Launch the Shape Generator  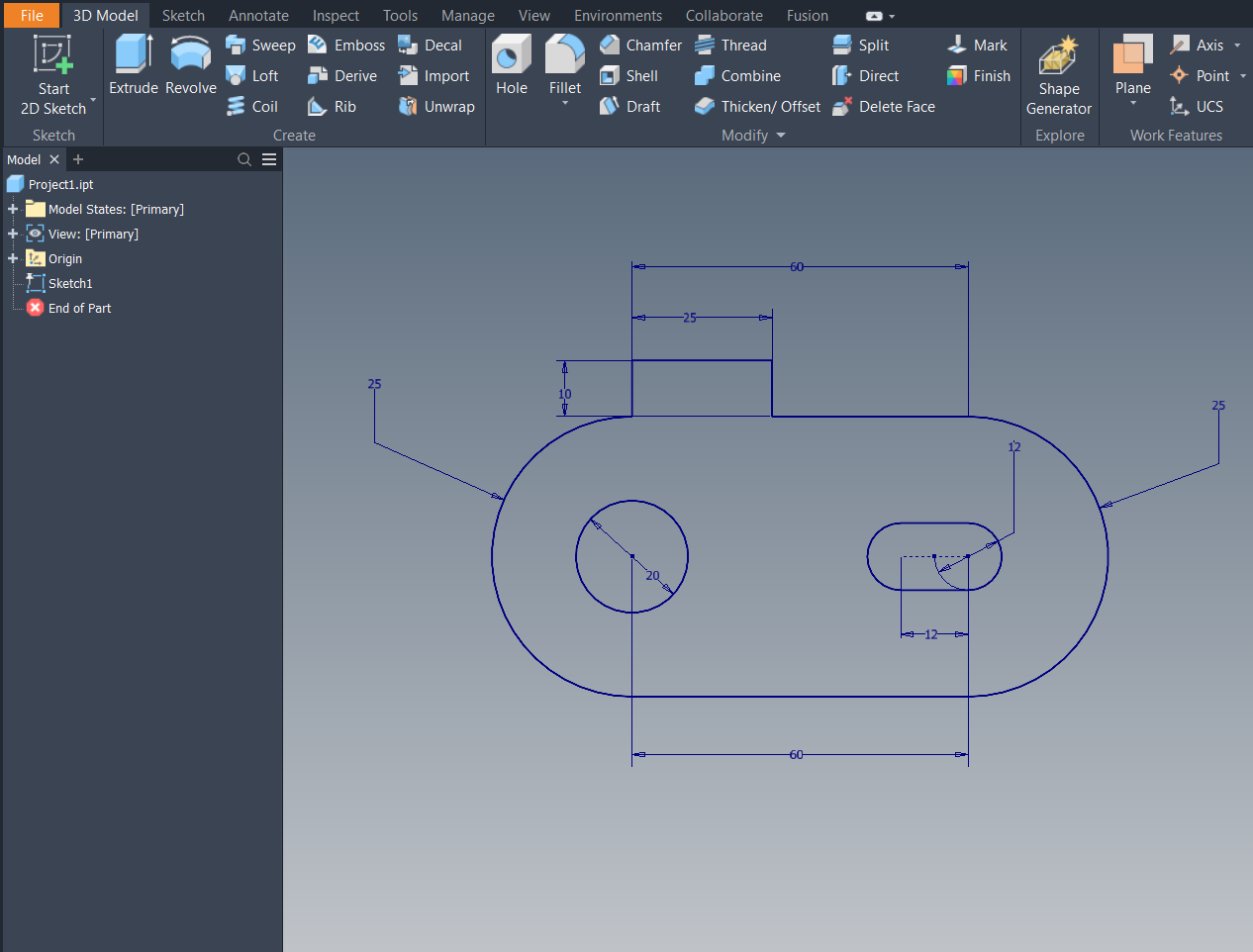coord(1059,75)
